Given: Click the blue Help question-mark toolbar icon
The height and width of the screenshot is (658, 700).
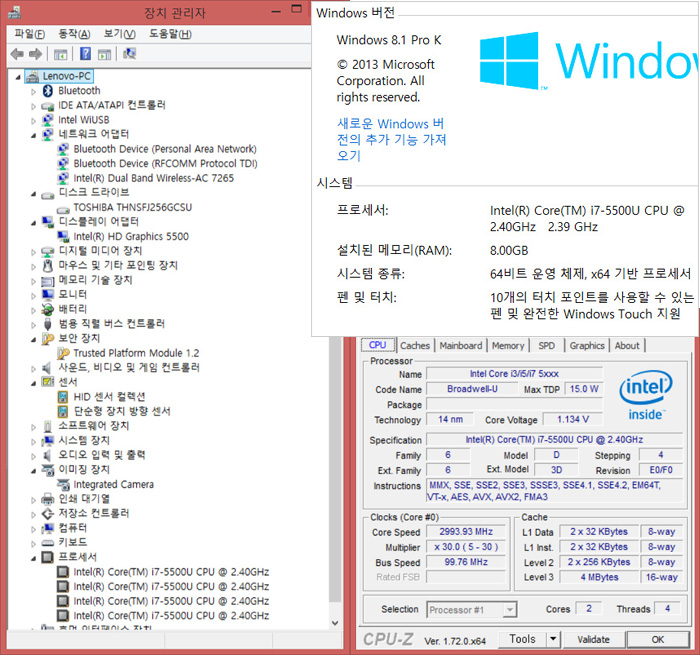Looking at the screenshot, I should pyautogui.click(x=85, y=54).
